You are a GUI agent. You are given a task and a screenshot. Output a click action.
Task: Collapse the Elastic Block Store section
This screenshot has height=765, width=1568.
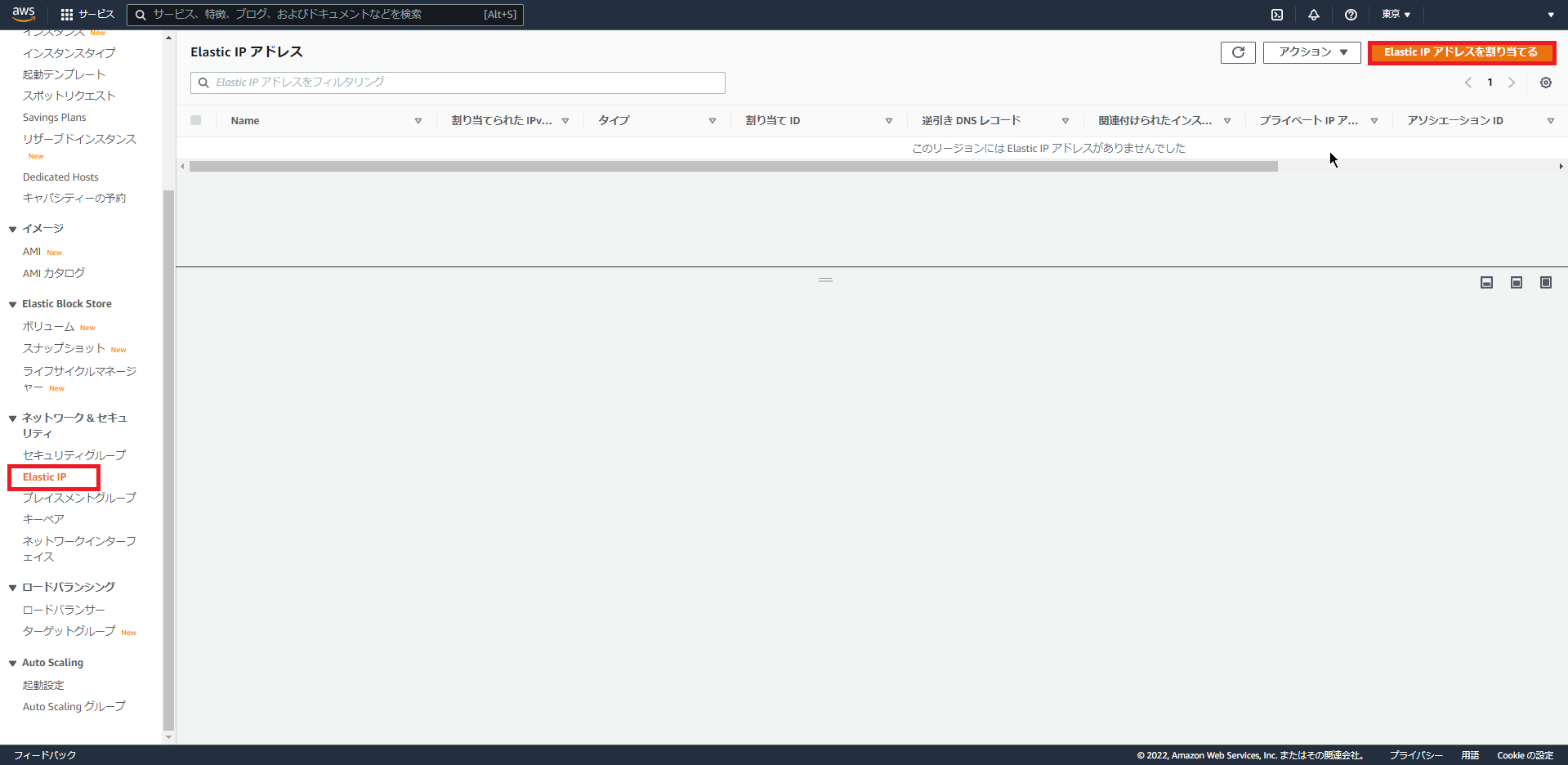(12, 303)
